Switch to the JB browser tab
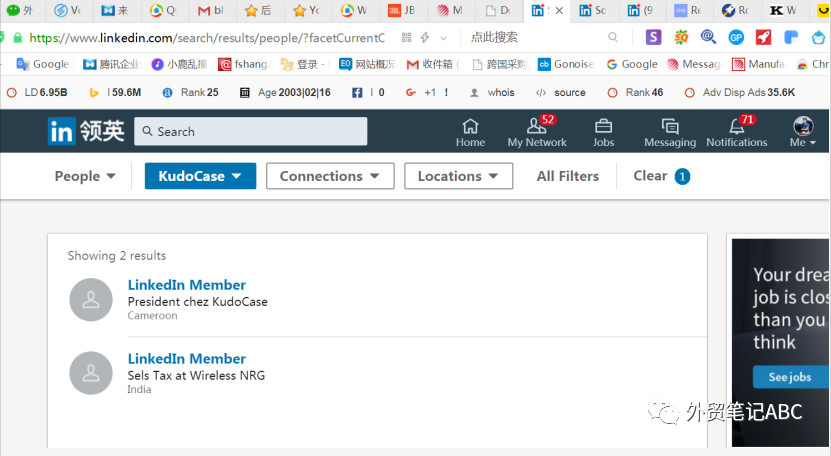The height and width of the screenshot is (456, 831). click(402, 10)
